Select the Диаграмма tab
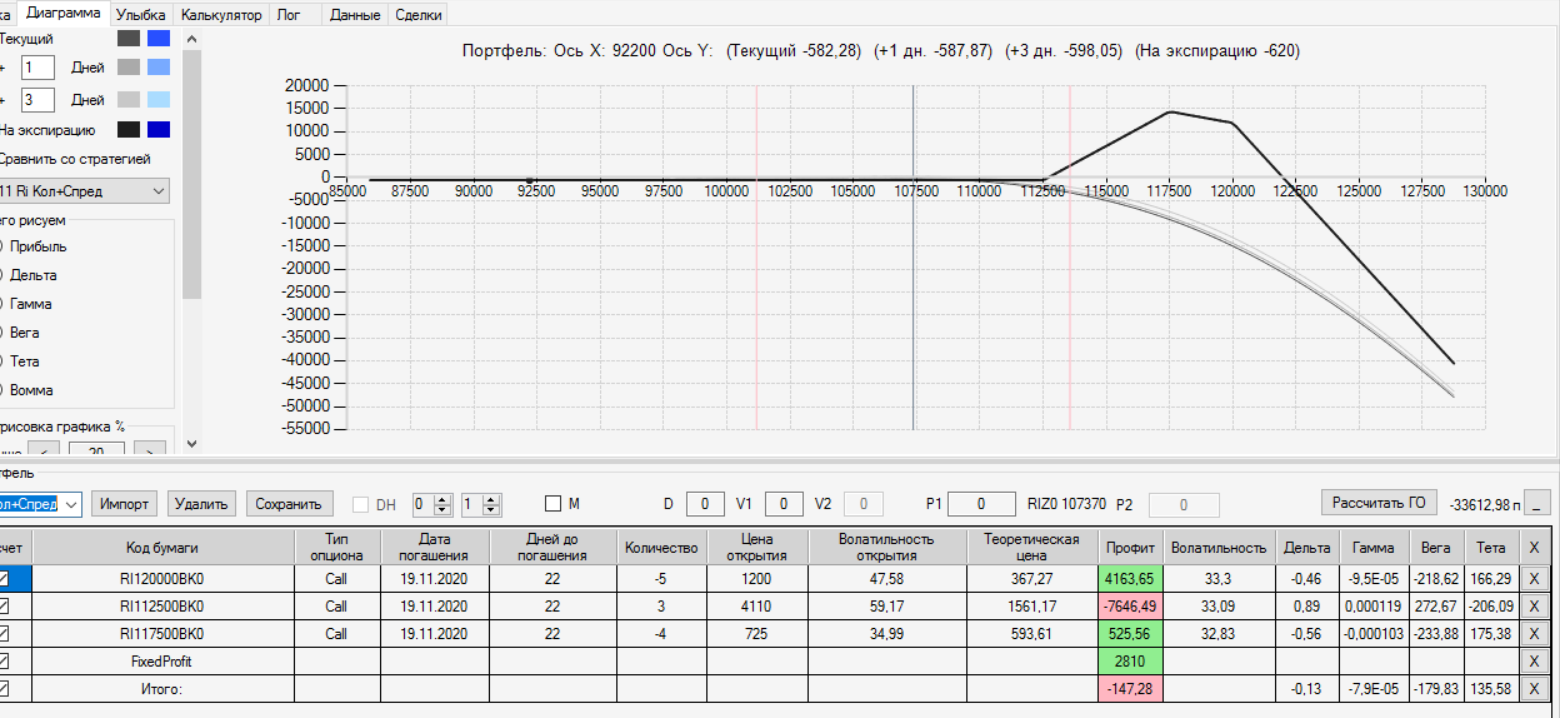This screenshot has height=718, width=1560. point(64,13)
